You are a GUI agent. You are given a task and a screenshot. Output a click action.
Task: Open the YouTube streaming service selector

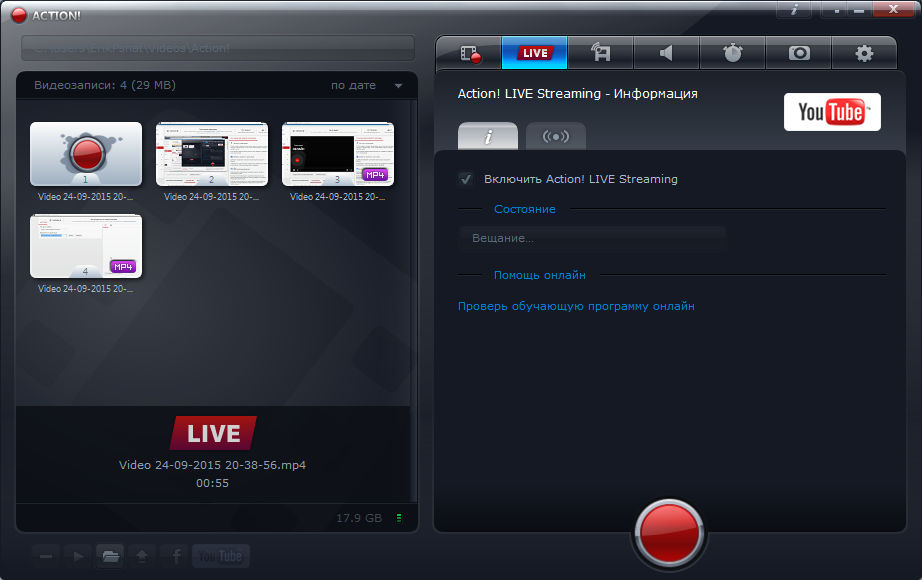832,112
